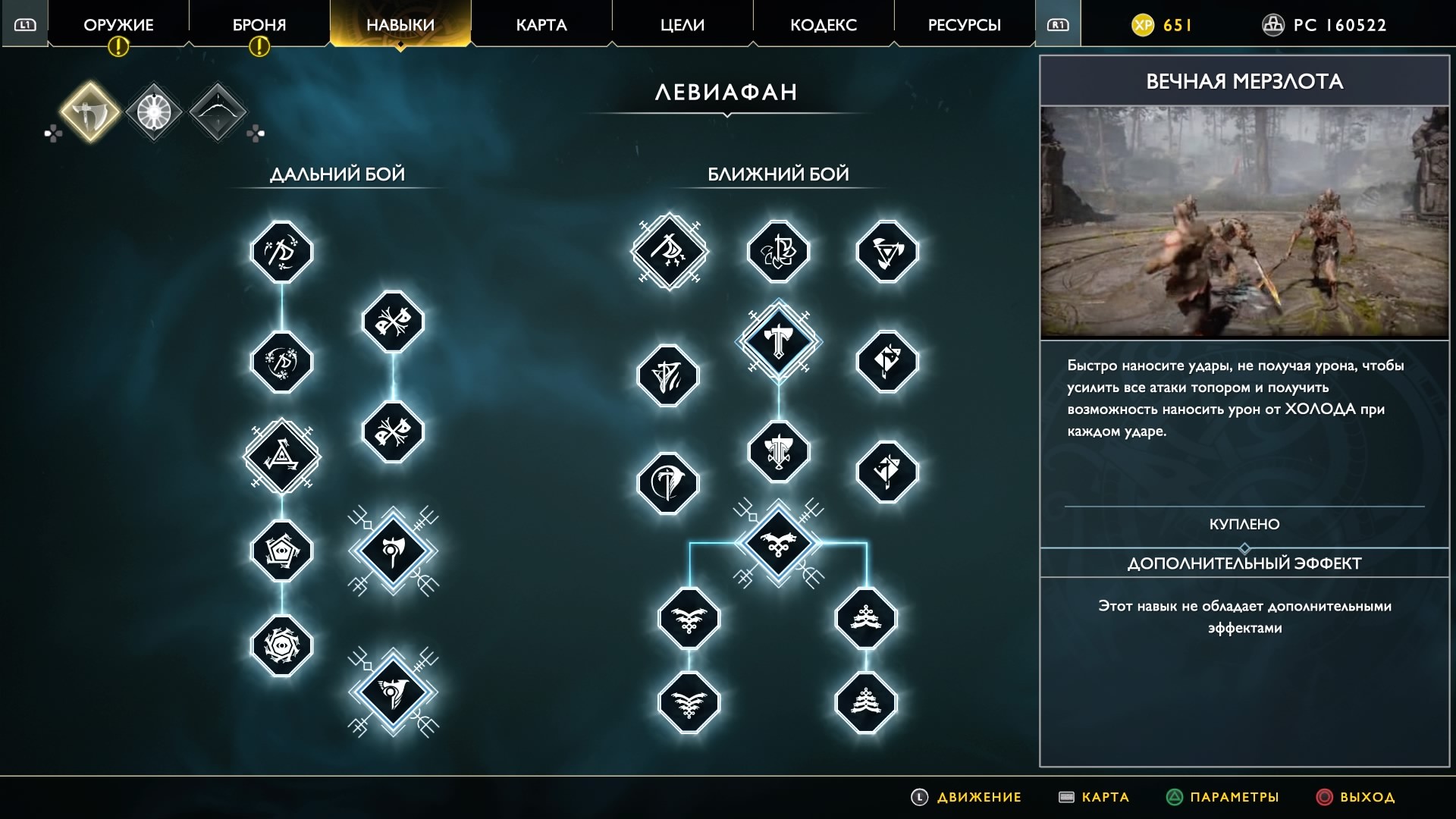Viewport: 1456px width, 819px height.
Task: Select the triangle rune skill in ranged column
Action: coord(282,457)
